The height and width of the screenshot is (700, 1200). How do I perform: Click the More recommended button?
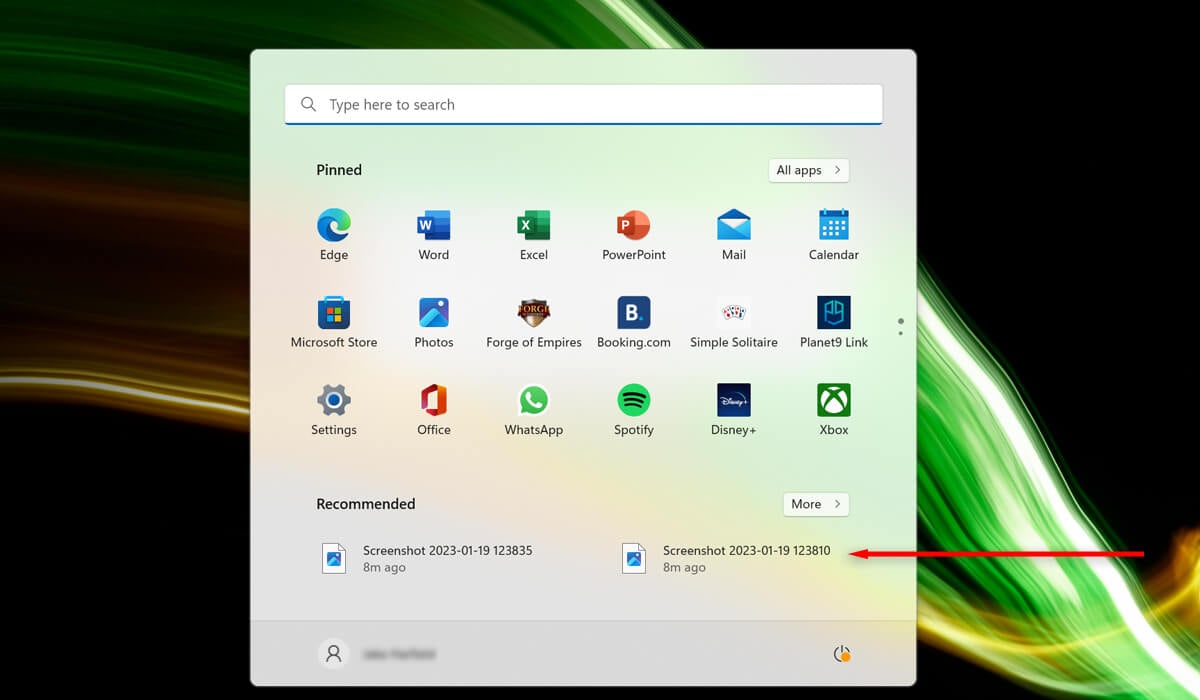(x=816, y=504)
